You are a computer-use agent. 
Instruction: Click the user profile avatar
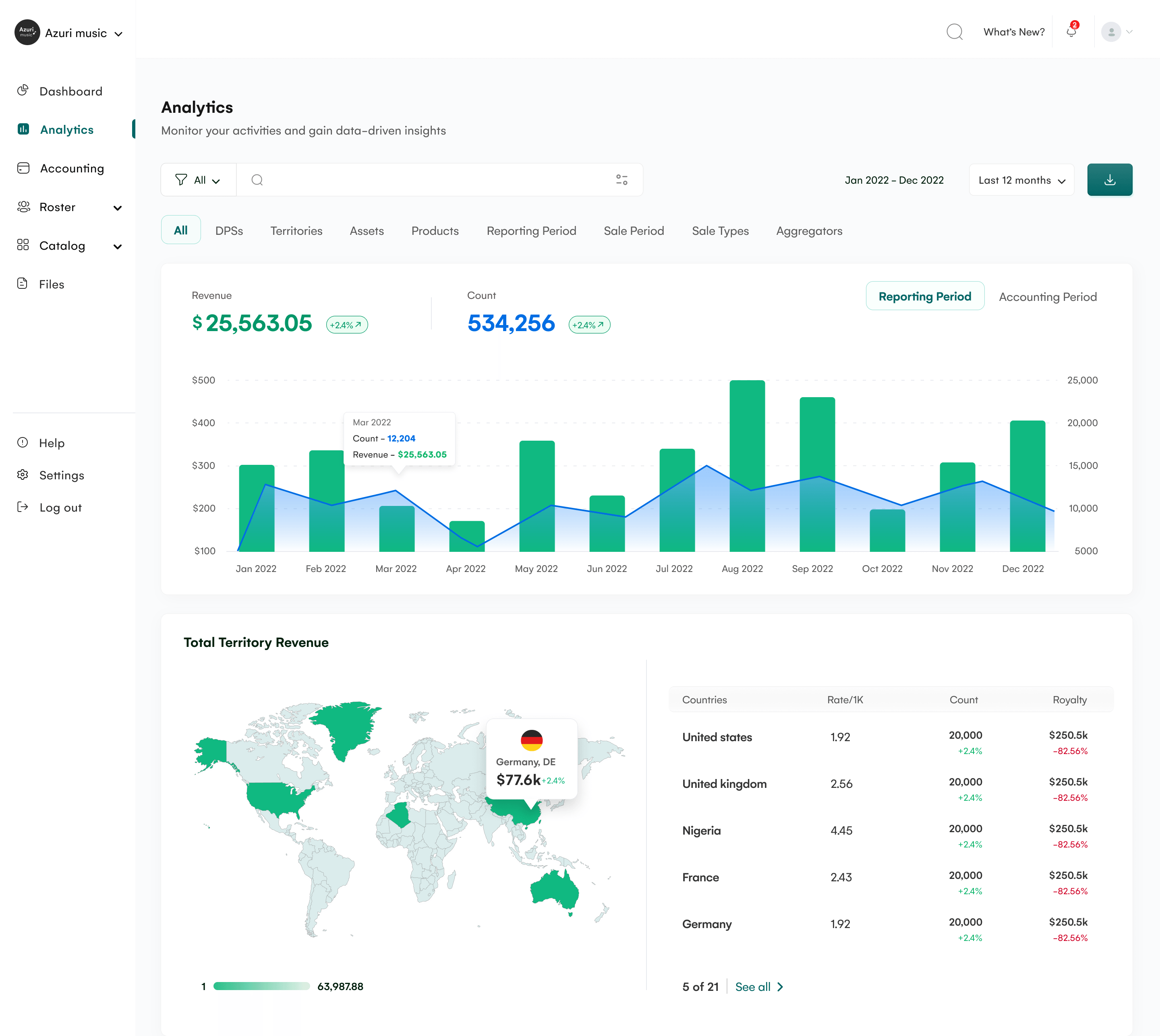1111,32
